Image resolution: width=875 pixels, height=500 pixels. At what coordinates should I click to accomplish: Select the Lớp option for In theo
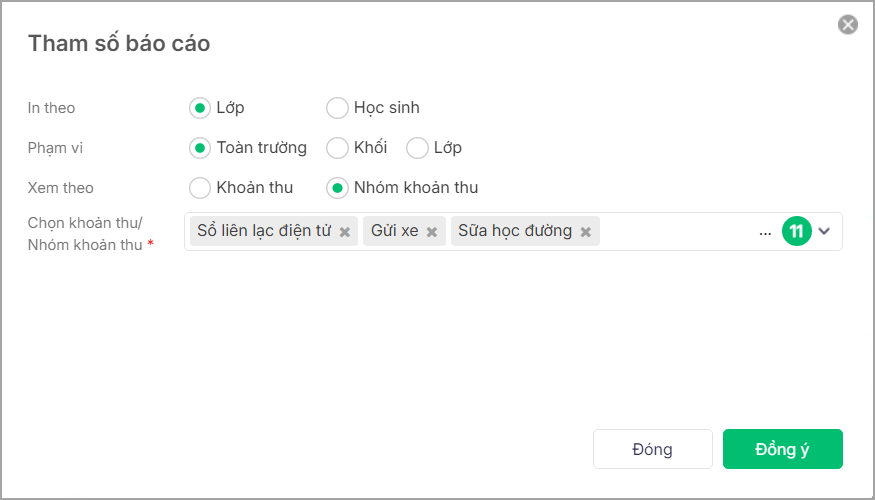point(200,108)
